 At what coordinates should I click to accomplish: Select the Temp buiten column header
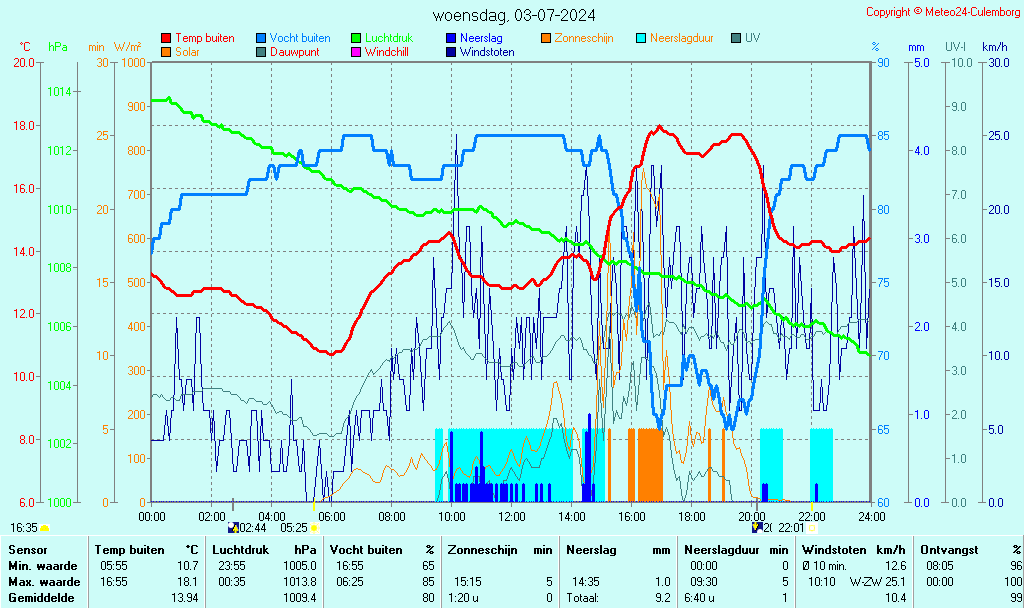click(130, 550)
